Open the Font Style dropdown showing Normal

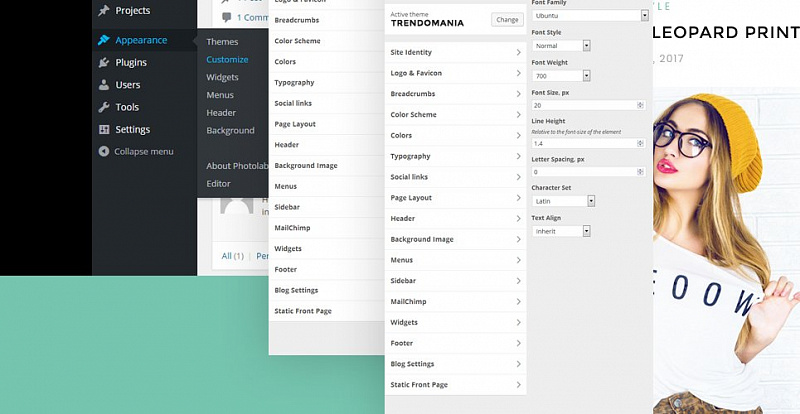tap(561, 46)
